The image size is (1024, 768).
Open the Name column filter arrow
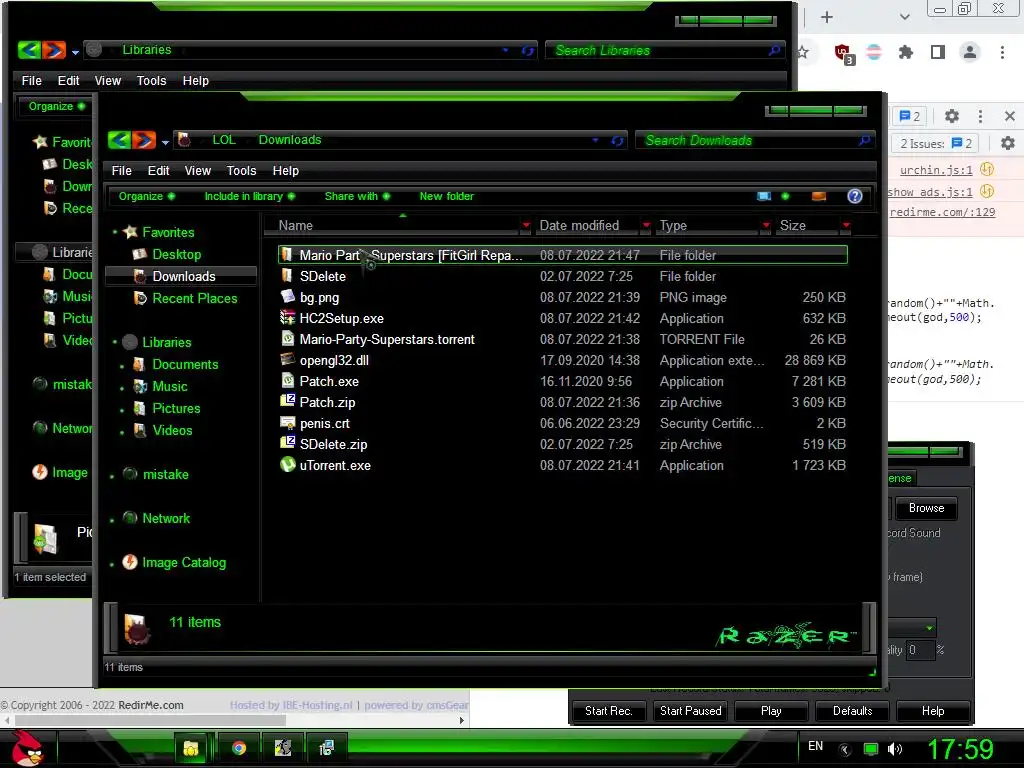[526, 225]
